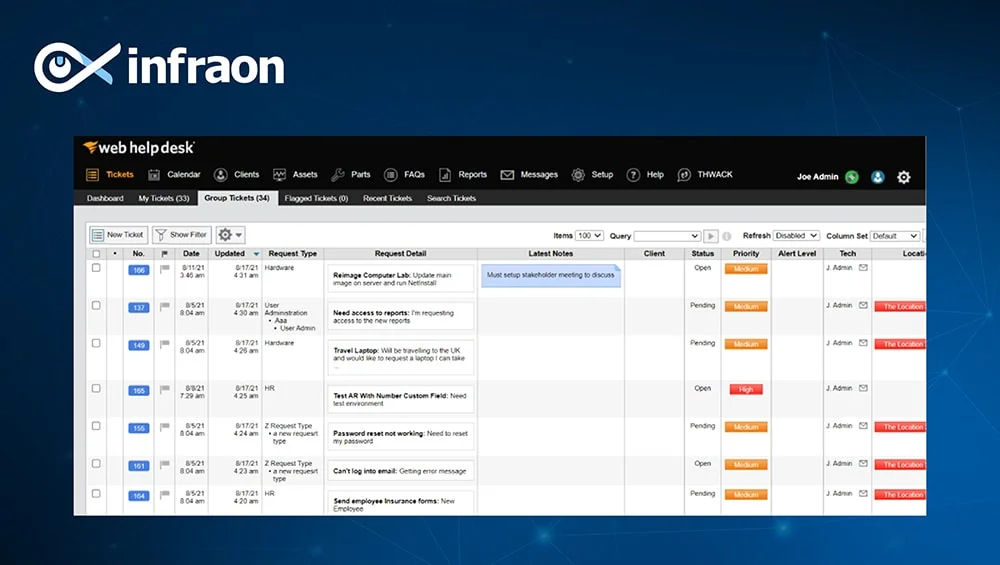
Task: Open the settings gear in the header
Action: point(904,177)
